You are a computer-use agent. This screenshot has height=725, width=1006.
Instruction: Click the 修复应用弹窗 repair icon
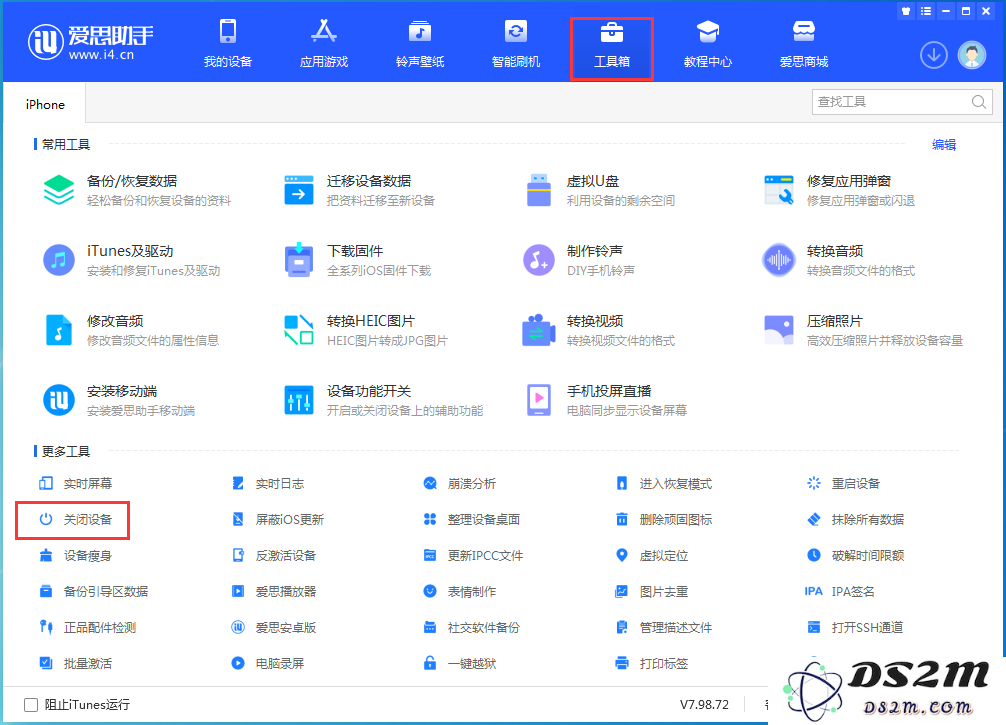779,190
